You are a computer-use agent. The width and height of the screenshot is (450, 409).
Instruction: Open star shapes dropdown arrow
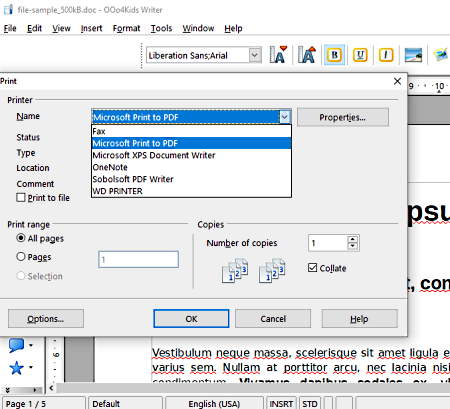pyautogui.click(x=31, y=368)
